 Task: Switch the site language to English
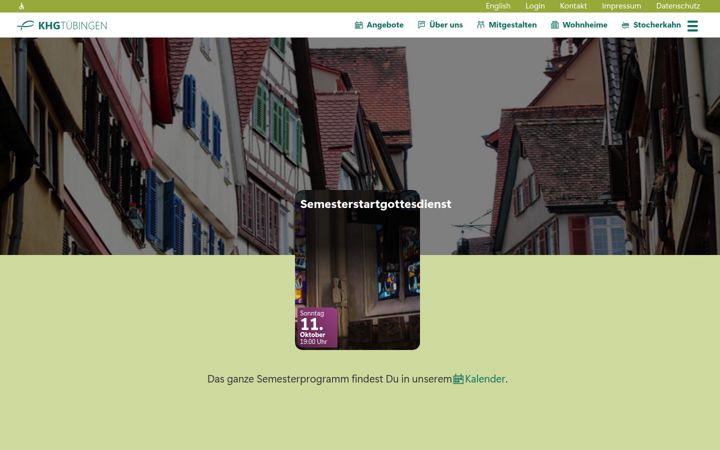pos(498,6)
